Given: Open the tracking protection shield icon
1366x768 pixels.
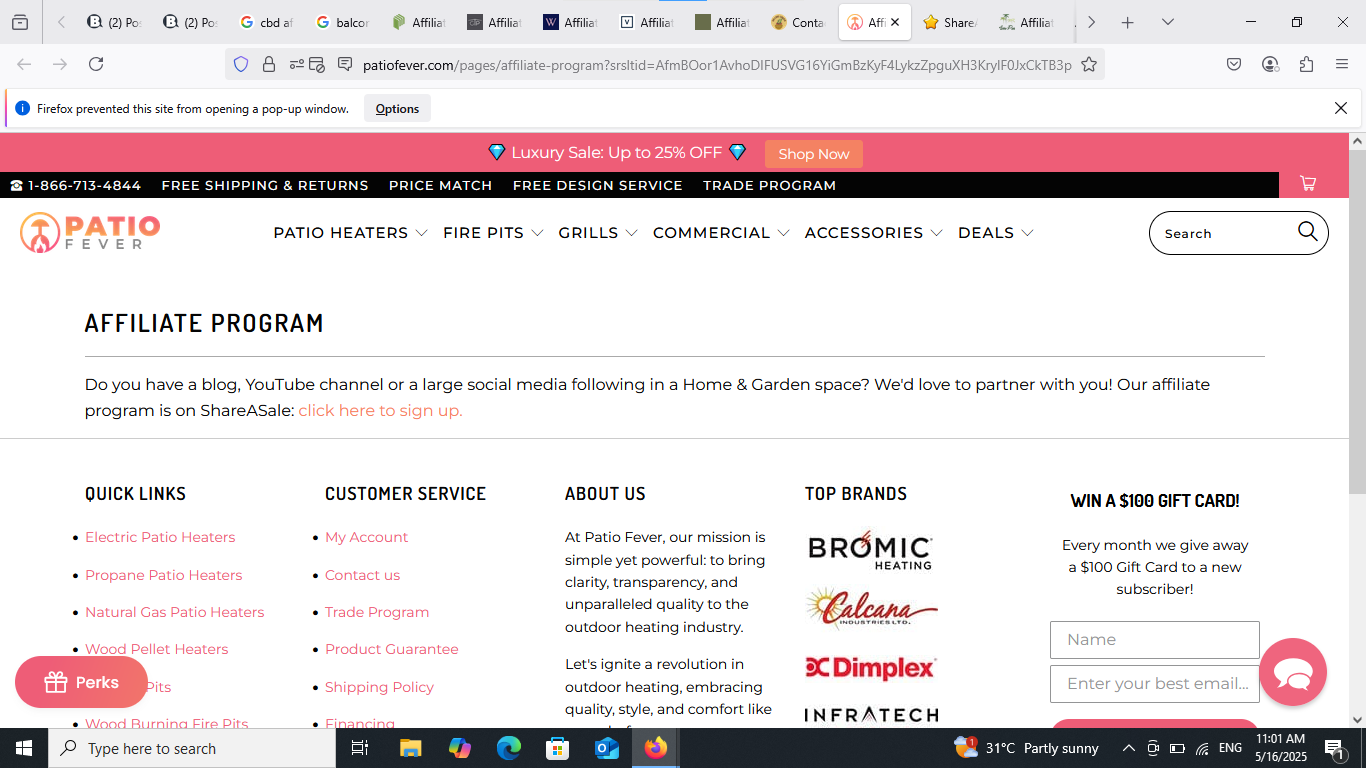Looking at the screenshot, I should [x=241, y=65].
